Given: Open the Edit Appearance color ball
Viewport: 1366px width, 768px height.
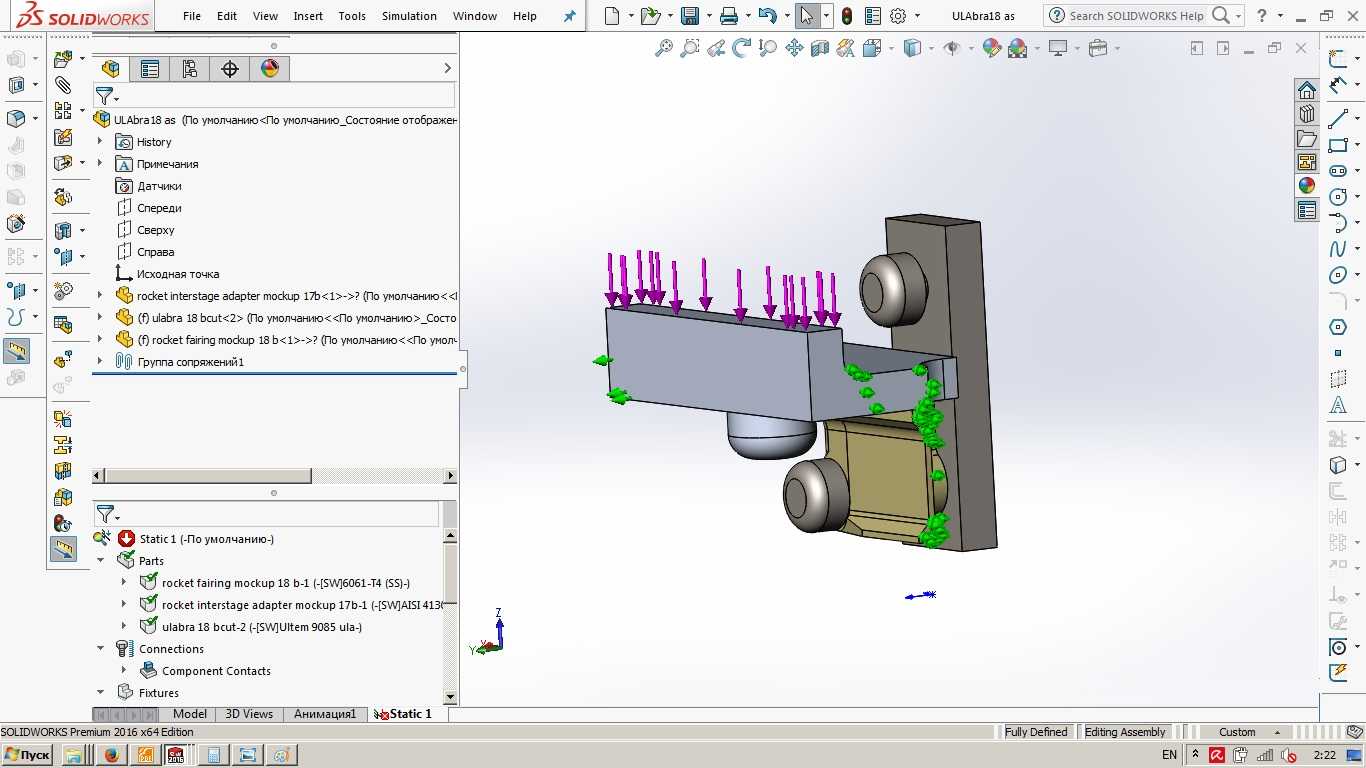Looking at the screenshot, I should 992,48.
